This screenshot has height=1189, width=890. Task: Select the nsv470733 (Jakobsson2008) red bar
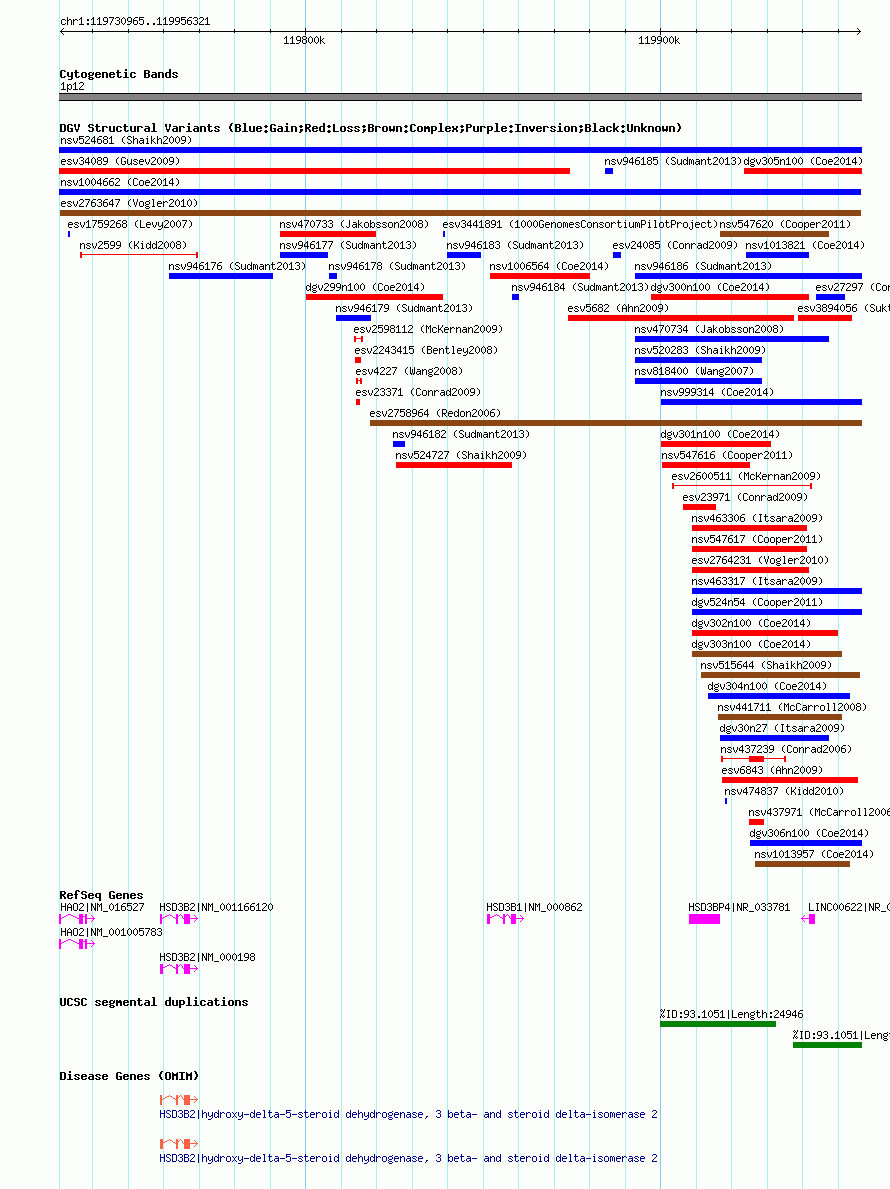pos(327,234)
